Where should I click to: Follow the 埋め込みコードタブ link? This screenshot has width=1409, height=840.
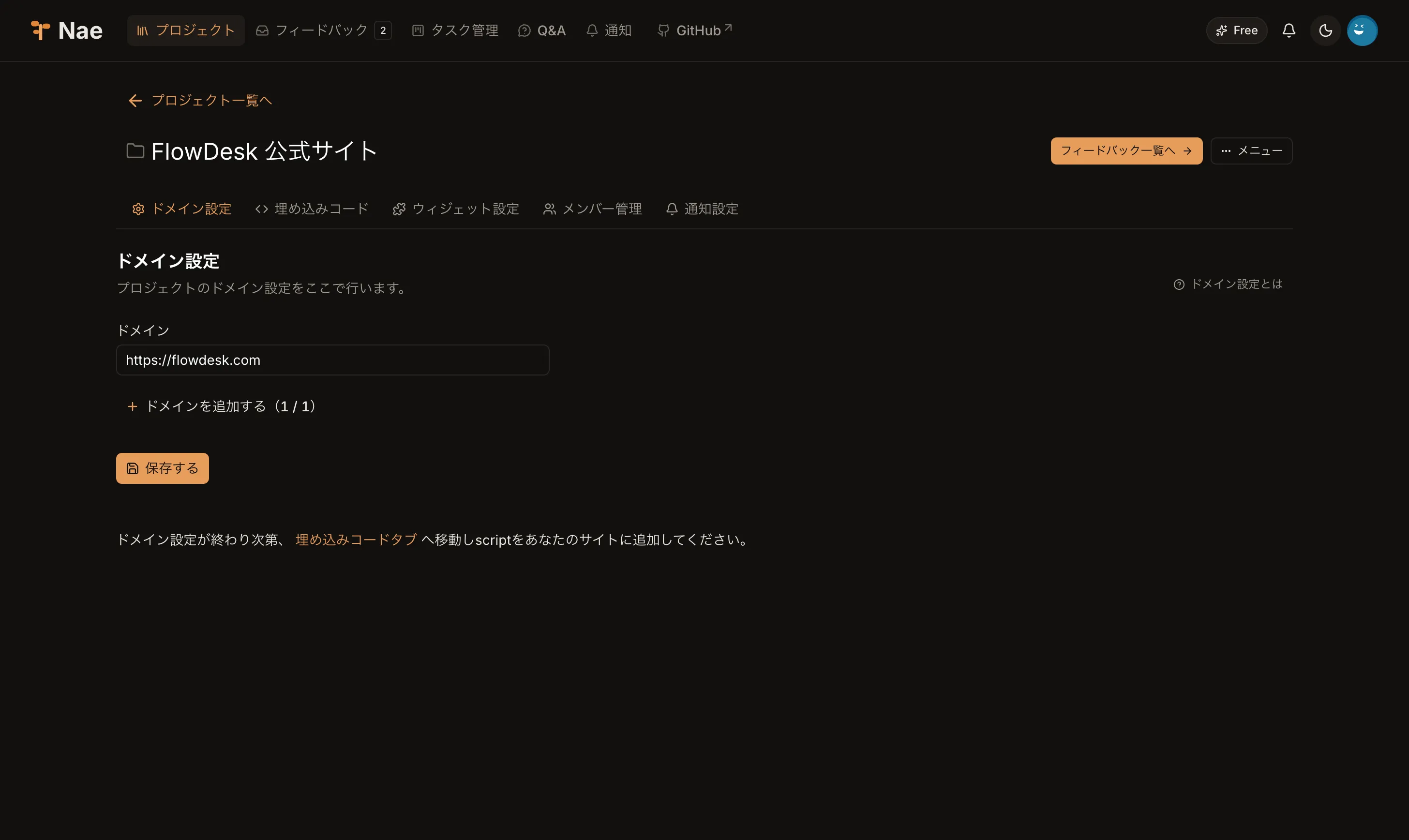tap(356, 540)
